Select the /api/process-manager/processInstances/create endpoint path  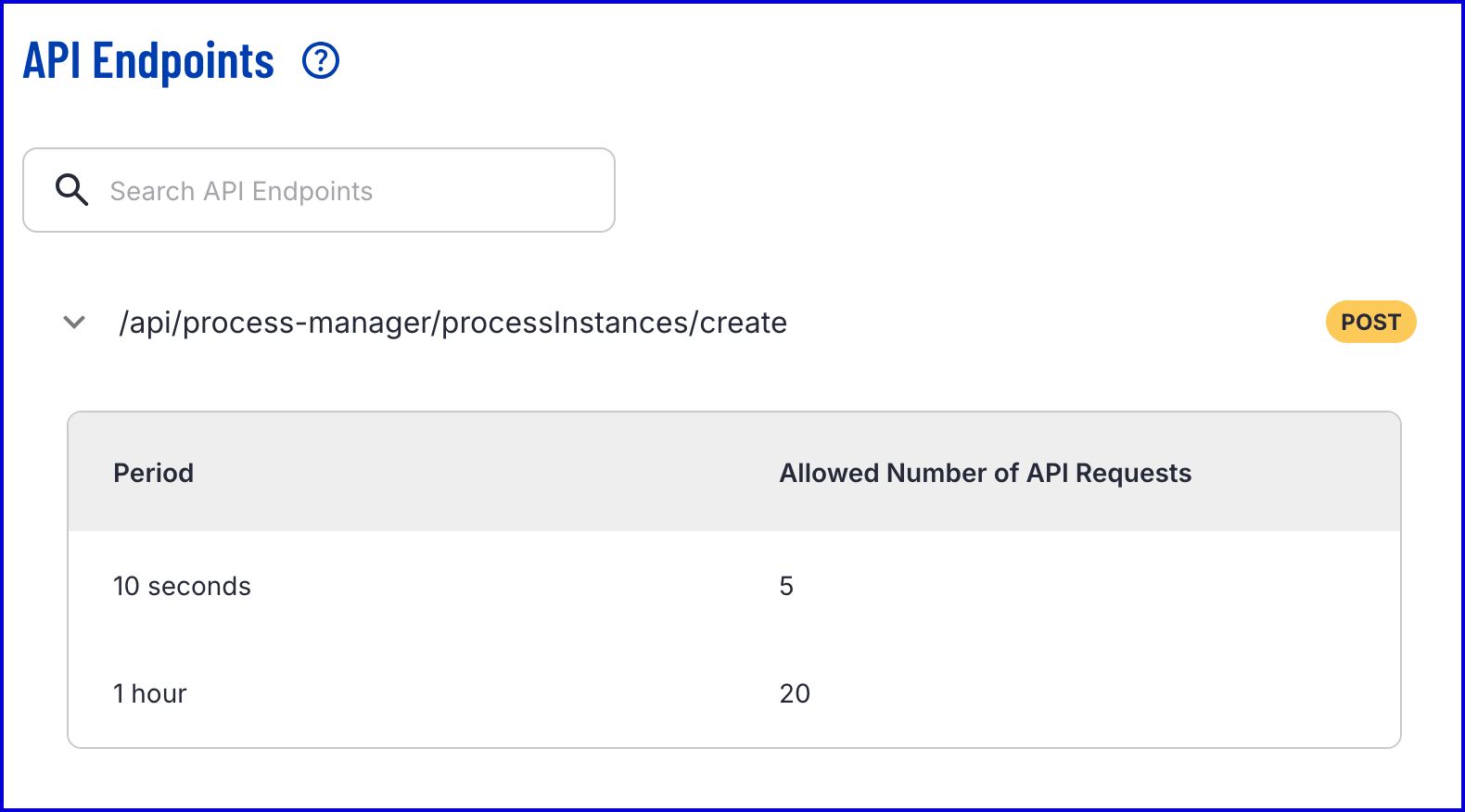(452, 323)
